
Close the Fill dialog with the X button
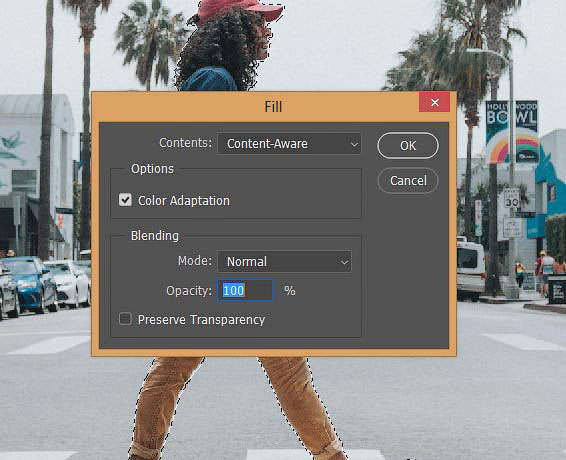435,102
